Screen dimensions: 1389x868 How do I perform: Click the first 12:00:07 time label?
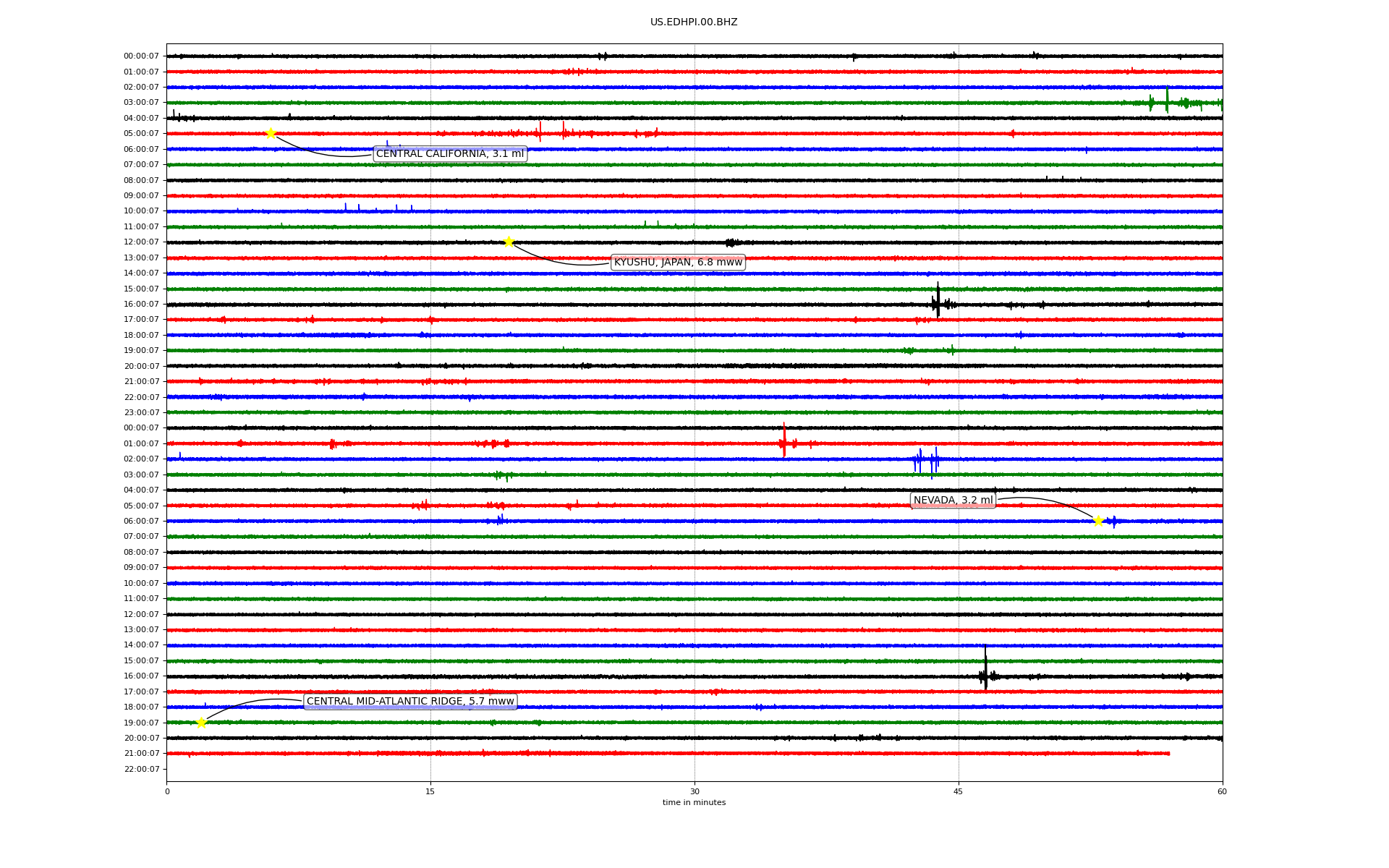[x=141, y=242]
